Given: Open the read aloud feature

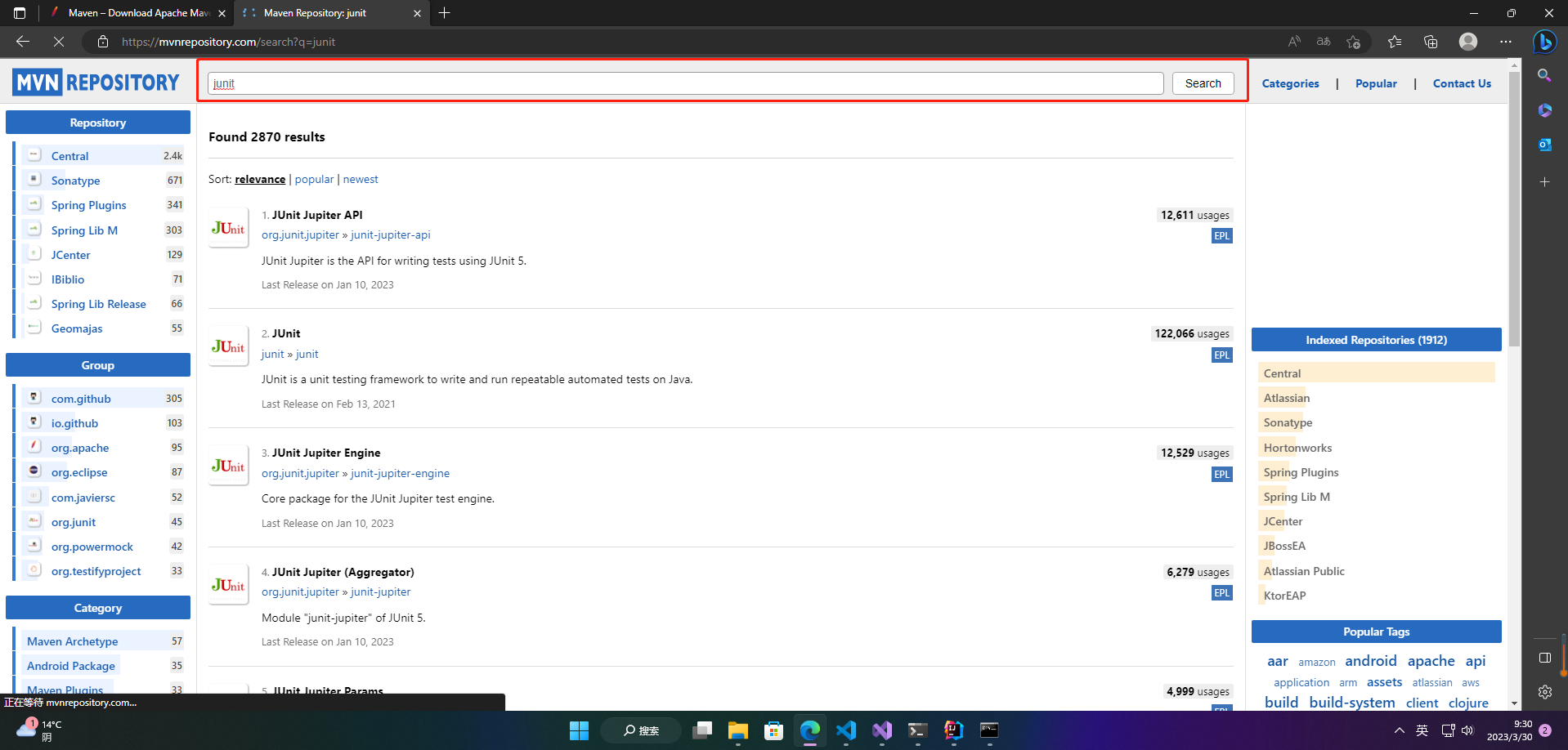Looking at the screenshot, I should coord(1294,42).
